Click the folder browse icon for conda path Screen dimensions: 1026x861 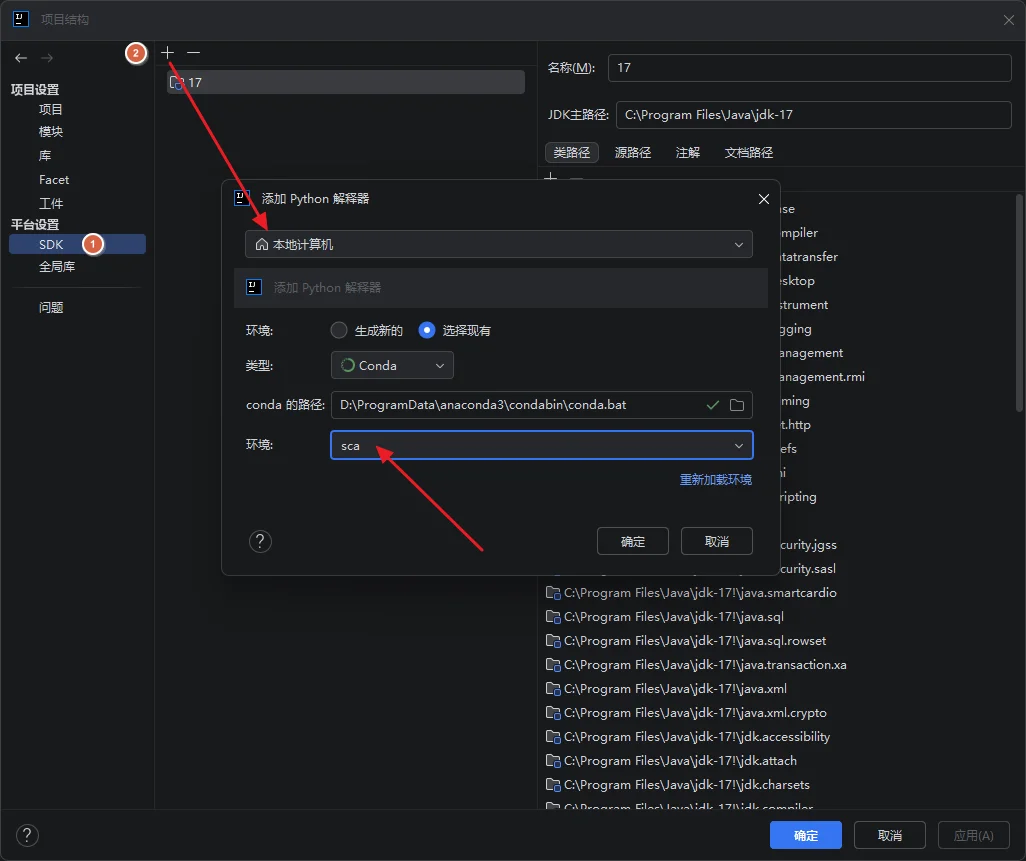[x=737, y=405]
